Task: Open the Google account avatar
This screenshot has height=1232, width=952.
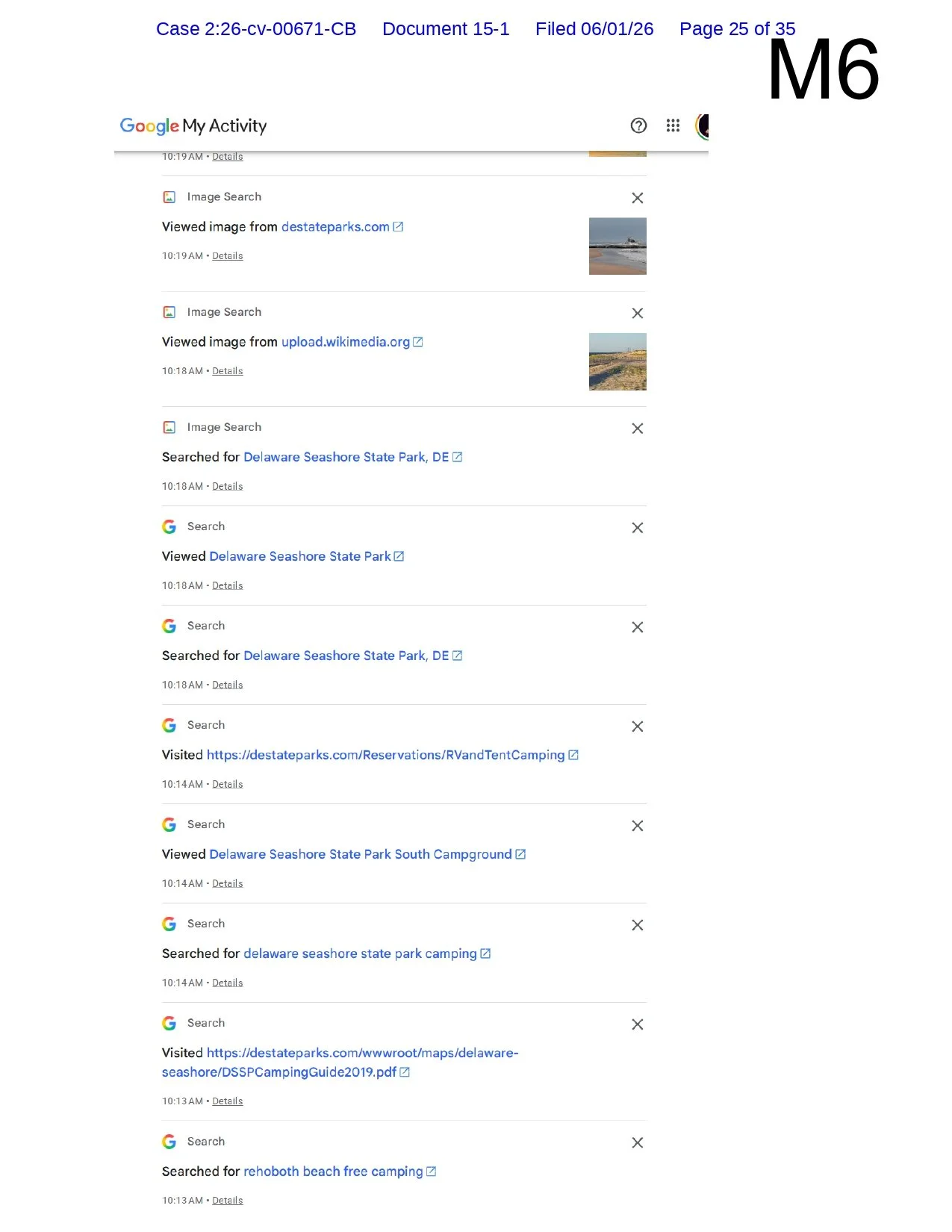Action: (x=702, y=126)
